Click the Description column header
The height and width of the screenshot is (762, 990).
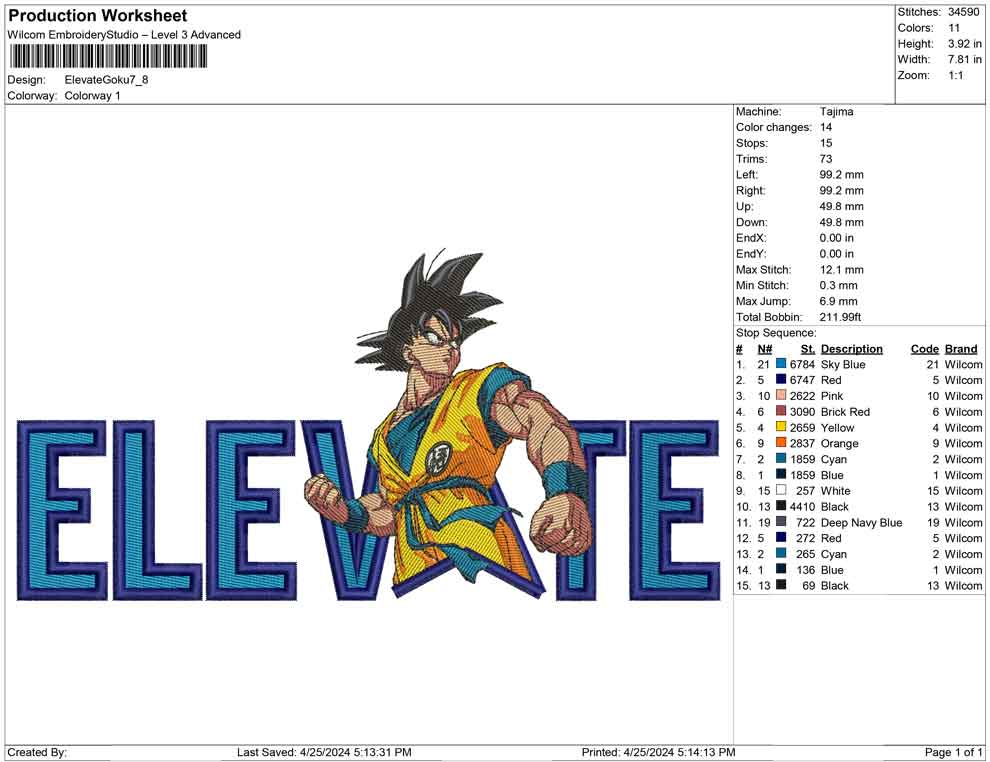click(x=851, y=348)
